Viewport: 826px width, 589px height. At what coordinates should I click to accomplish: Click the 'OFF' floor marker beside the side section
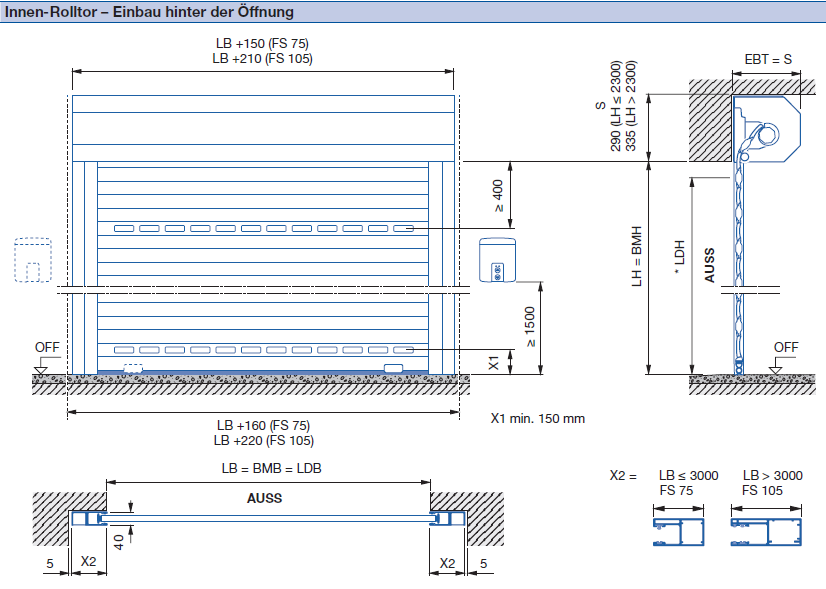point(786,348)
